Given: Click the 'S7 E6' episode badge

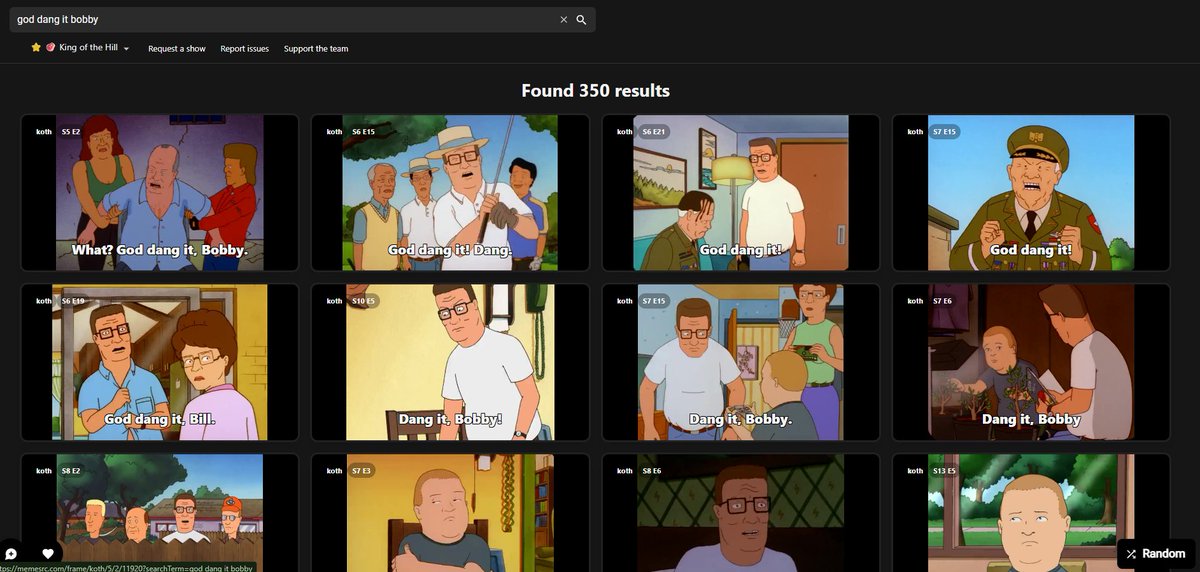Looking at the screenshot, I should point(943,301).
